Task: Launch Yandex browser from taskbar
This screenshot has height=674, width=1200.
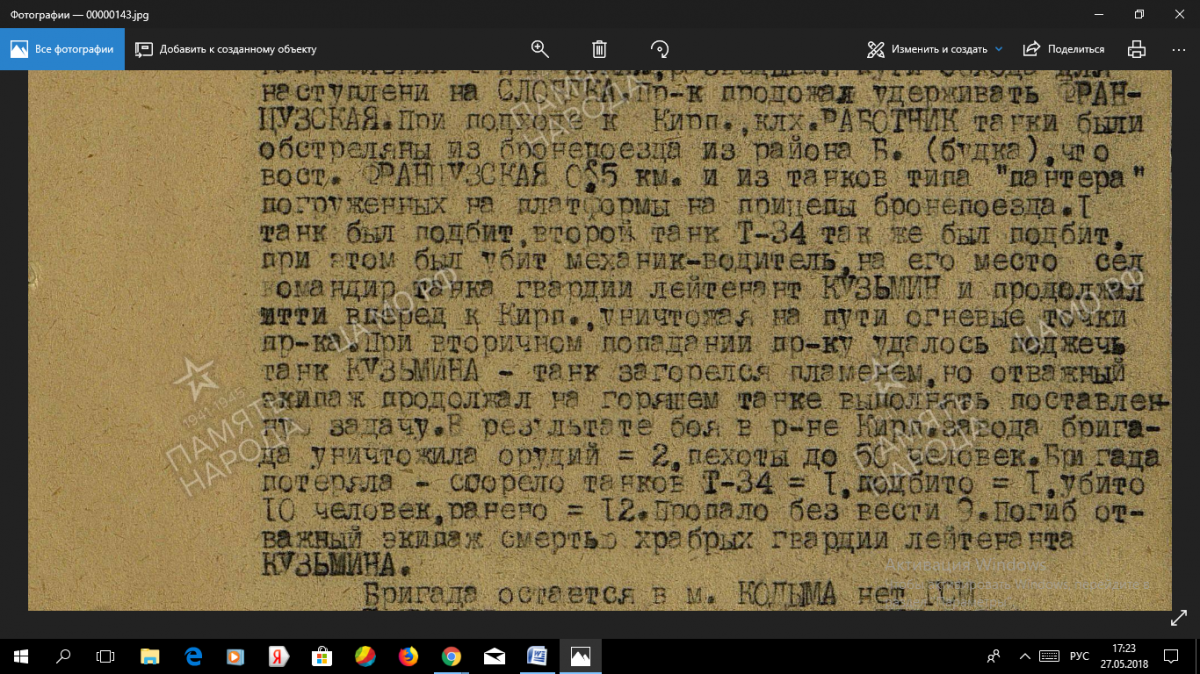Action: pos(279,656)
